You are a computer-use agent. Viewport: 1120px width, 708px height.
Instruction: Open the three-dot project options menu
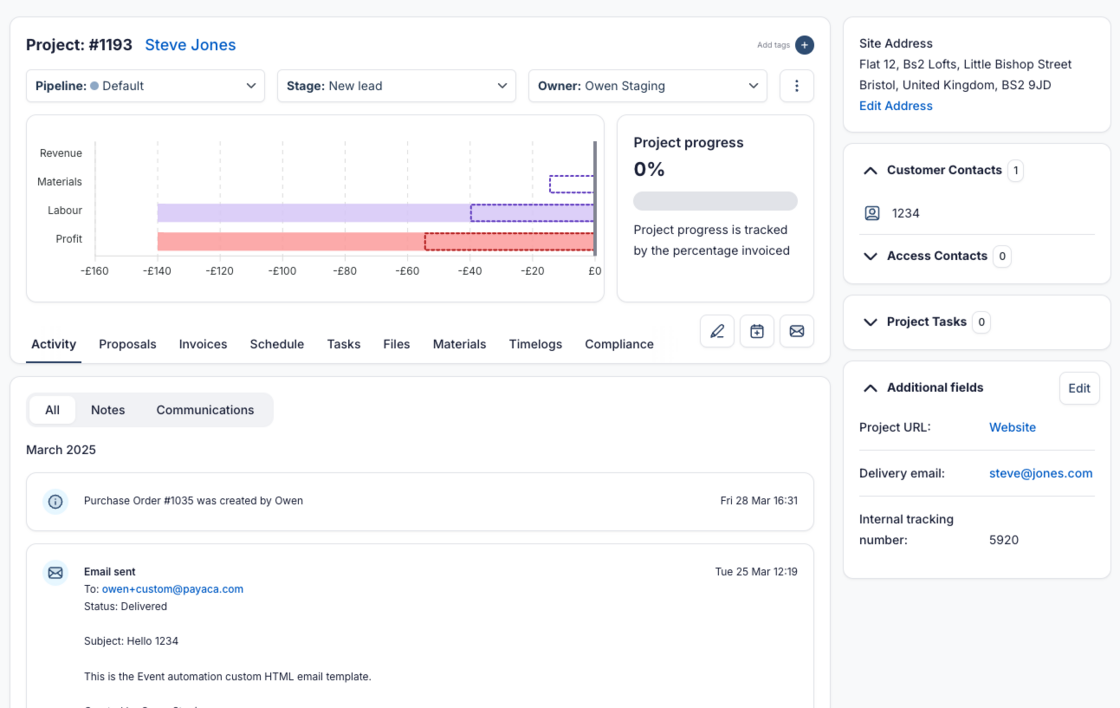pos(796,86)
